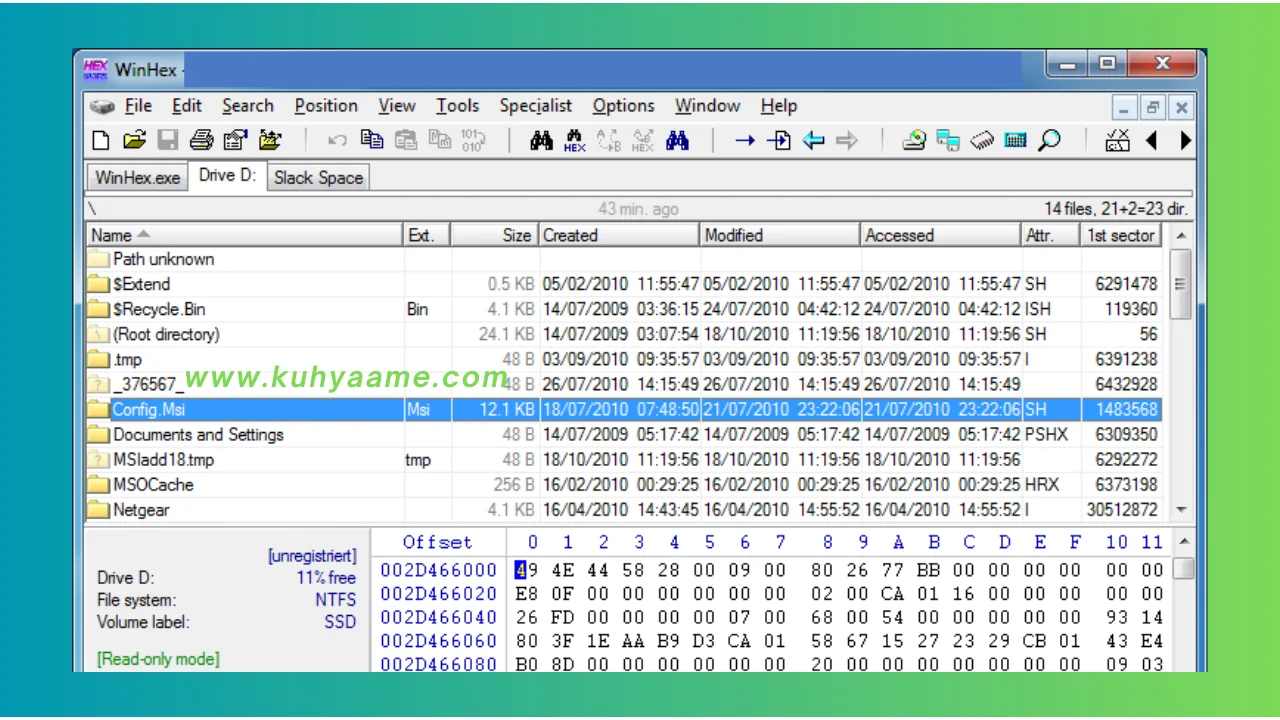
Task: Open the Position menu
Action: (326, 106)
